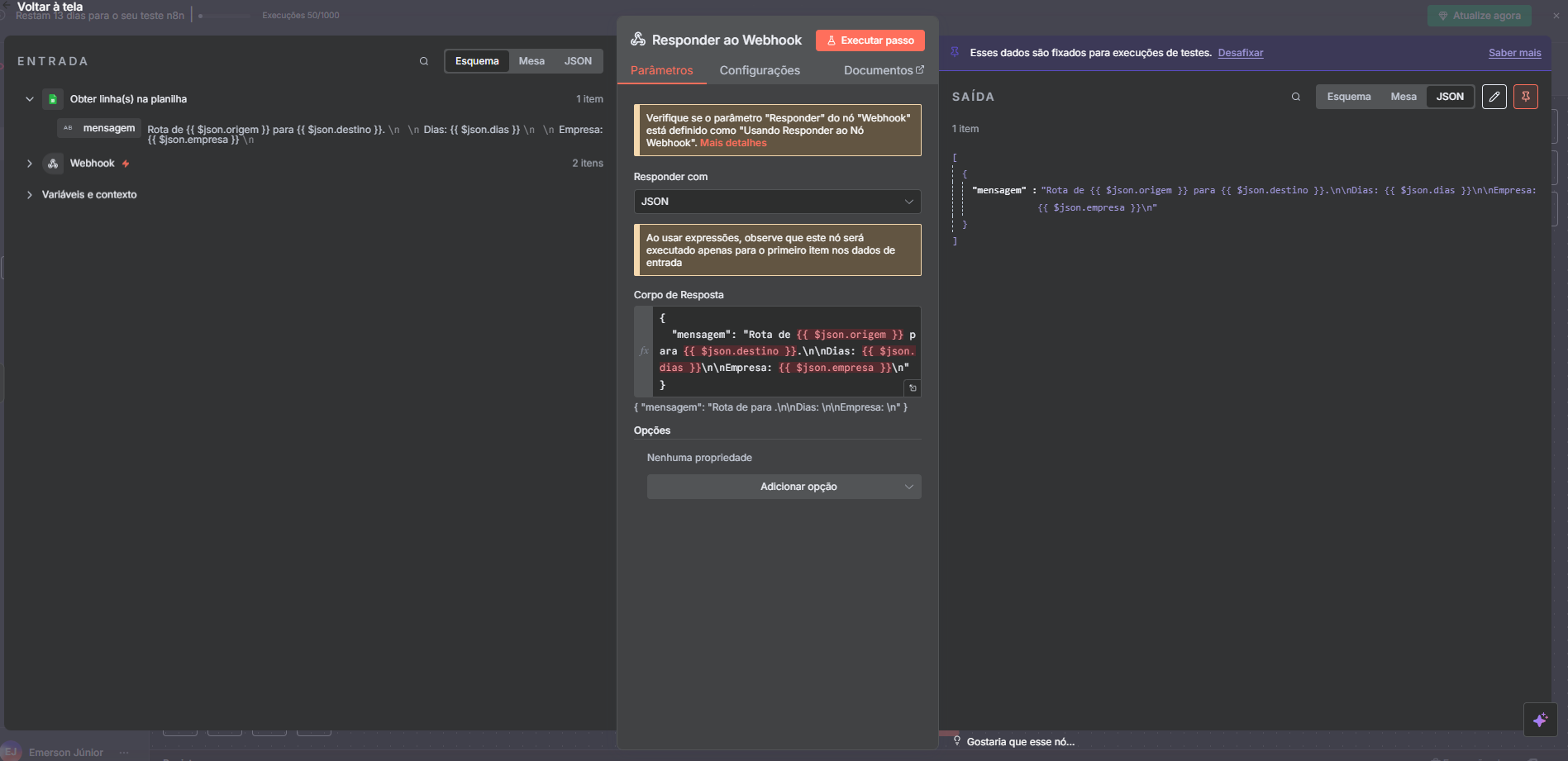Click the Webhook node icon in input list
The image size is (1568, 761).
53,164
